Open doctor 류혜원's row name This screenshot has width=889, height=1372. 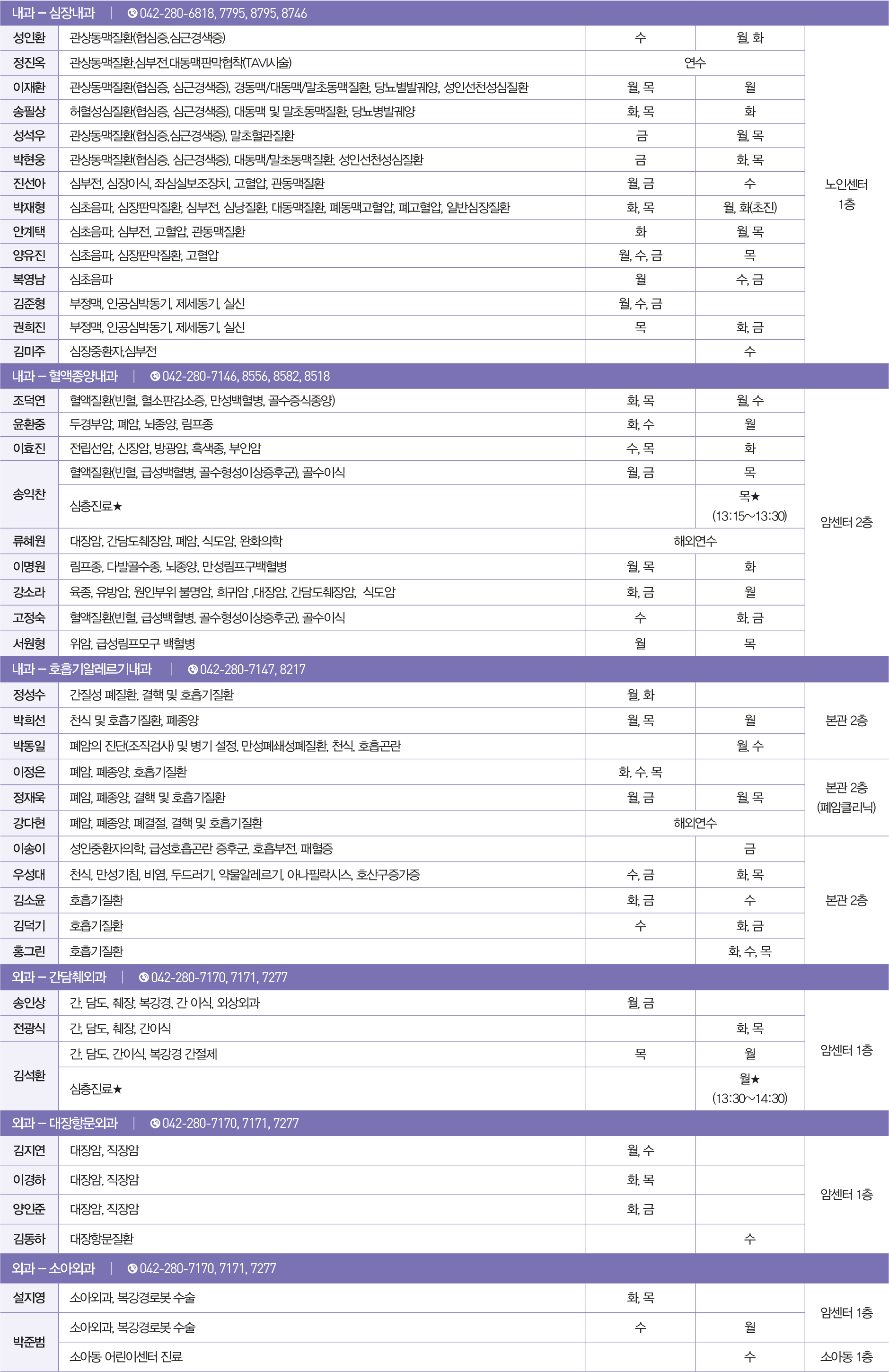(29, 541)
